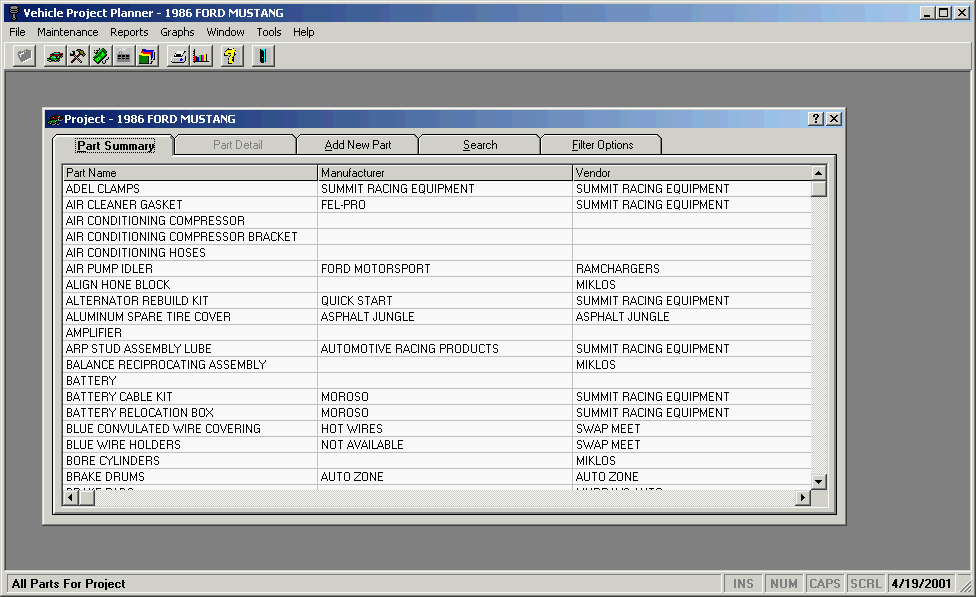Screen dimensions: 976x597
Task: Click the Vendor column header
Action: click(x=692, y=172)
